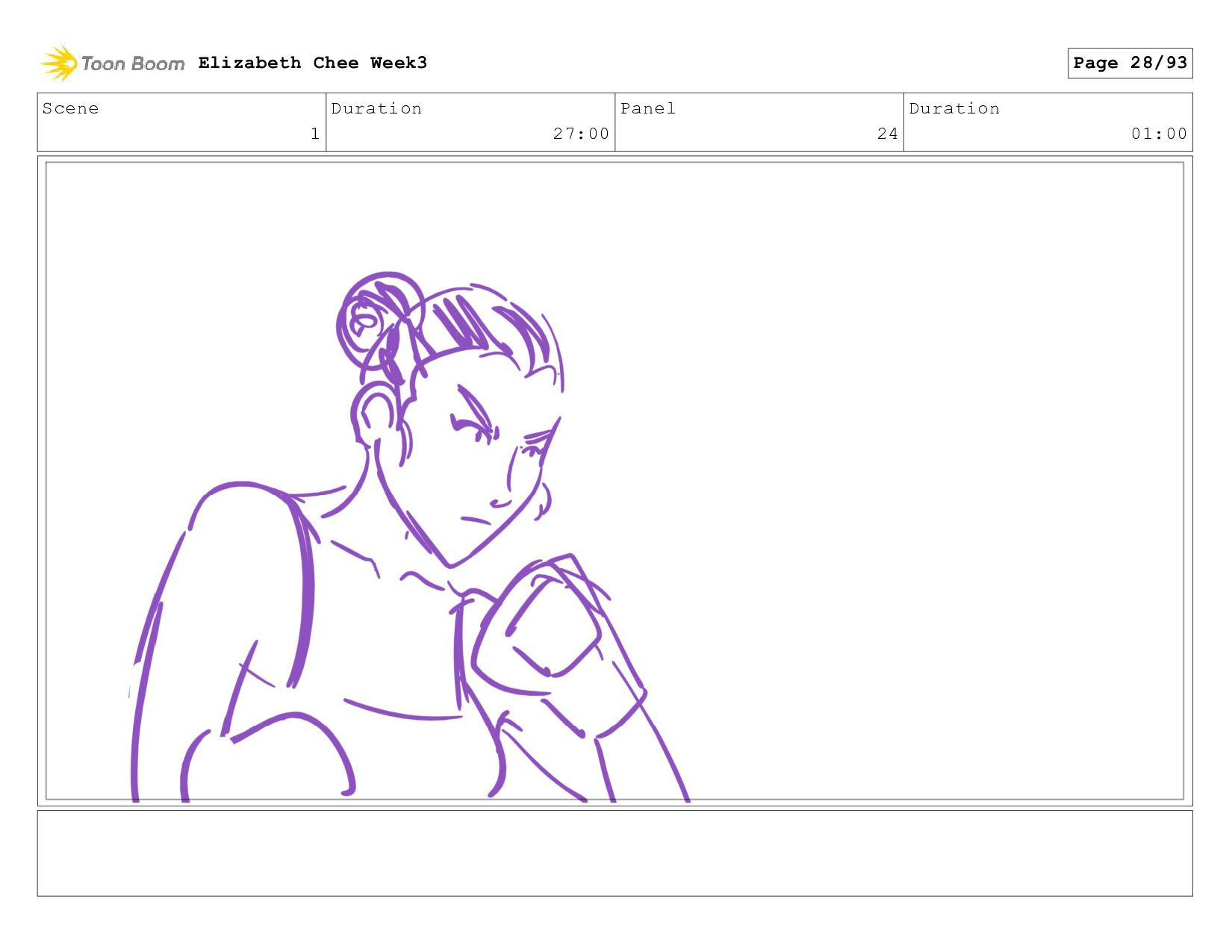Click the panel duration value '01:00'
The width and height of the screenshot is (1232, 952).
pyautogui.click(x=1159, y=134)
